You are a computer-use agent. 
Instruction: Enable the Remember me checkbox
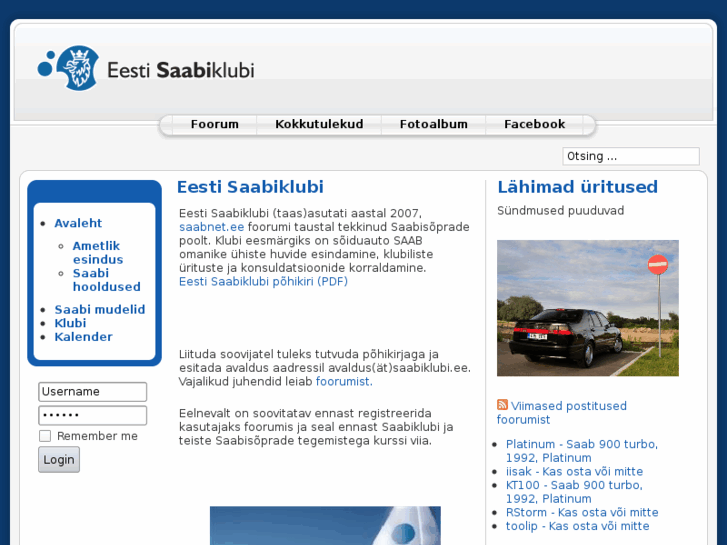point(45,436)
